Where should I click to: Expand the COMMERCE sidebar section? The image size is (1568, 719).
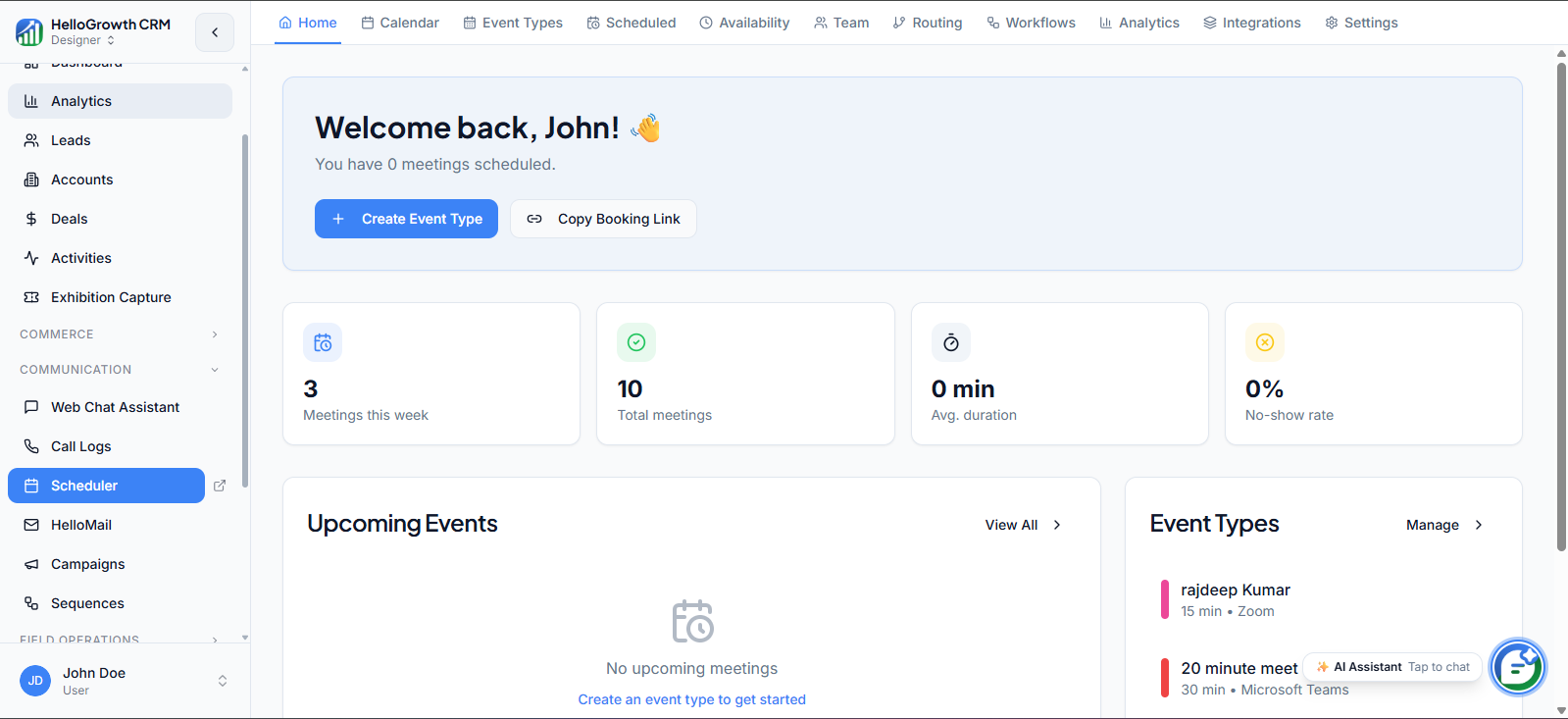pyautogui.click(x=120, y=334)
